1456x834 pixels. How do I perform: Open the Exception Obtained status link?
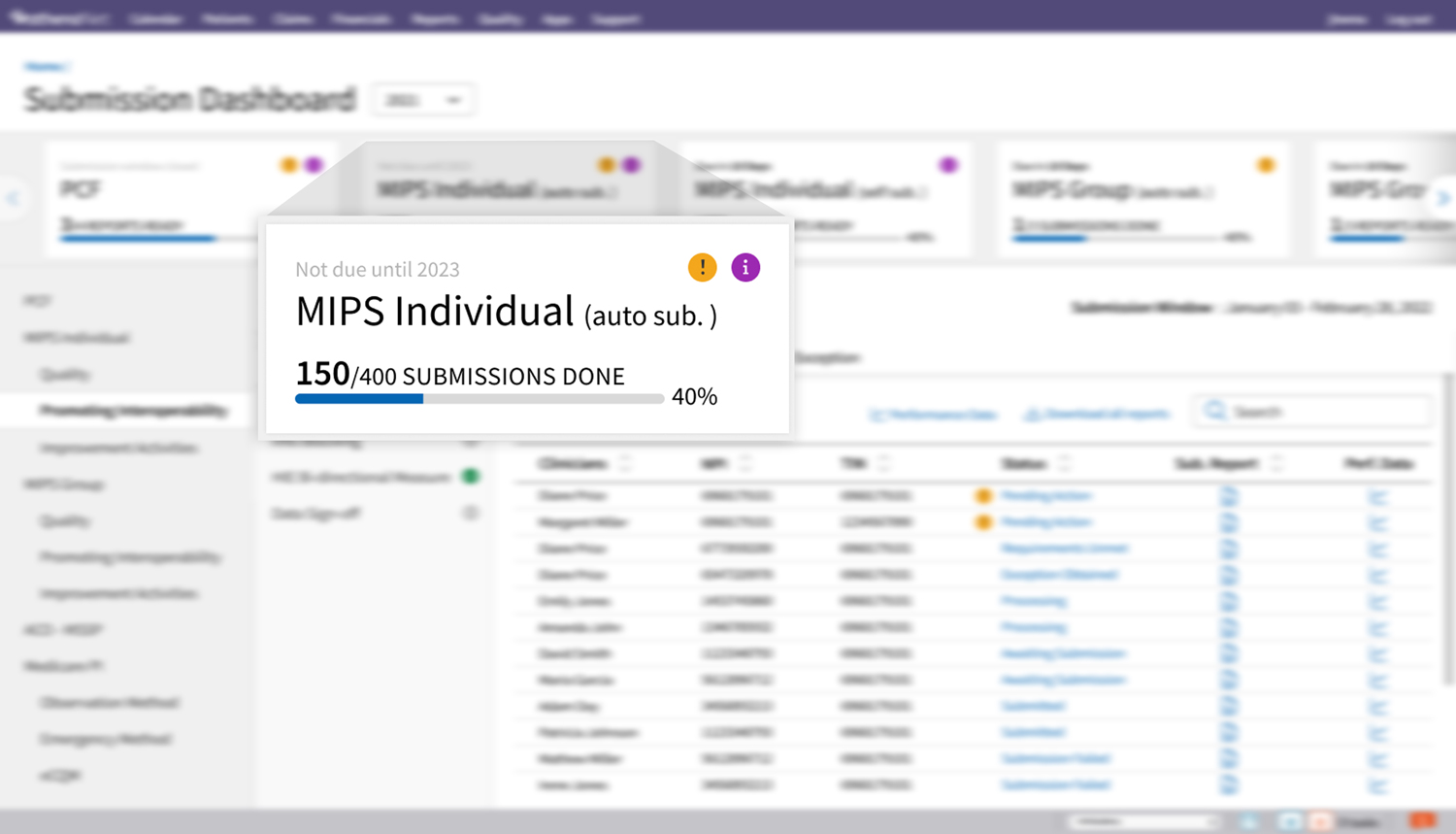(1059, 575)
